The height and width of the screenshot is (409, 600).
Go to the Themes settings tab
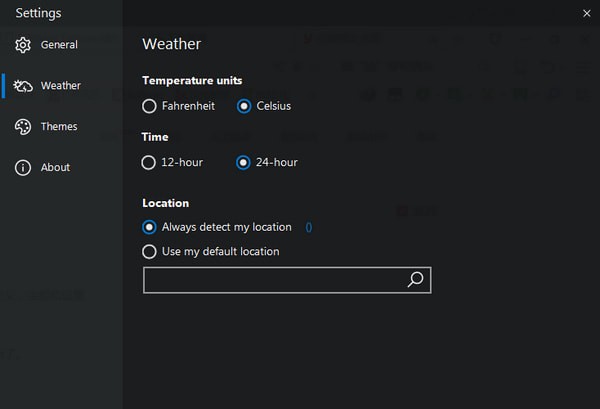point(59,127)
